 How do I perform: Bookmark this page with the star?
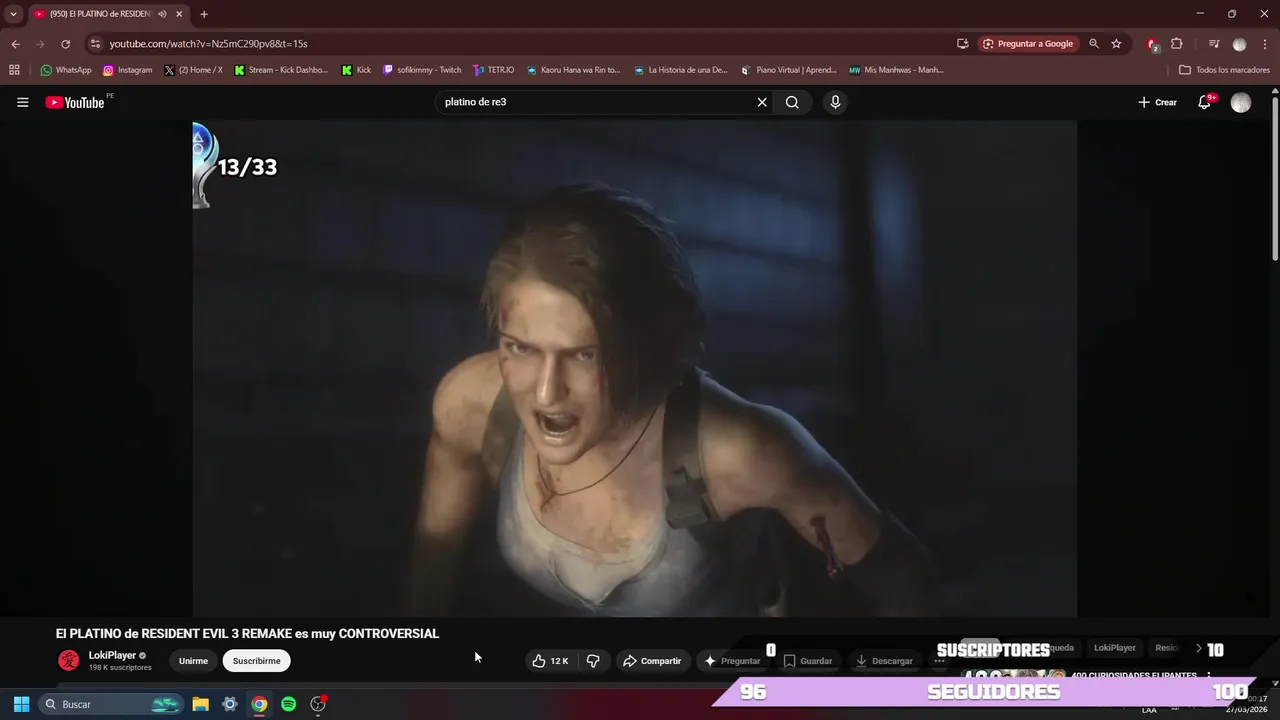1116,44
